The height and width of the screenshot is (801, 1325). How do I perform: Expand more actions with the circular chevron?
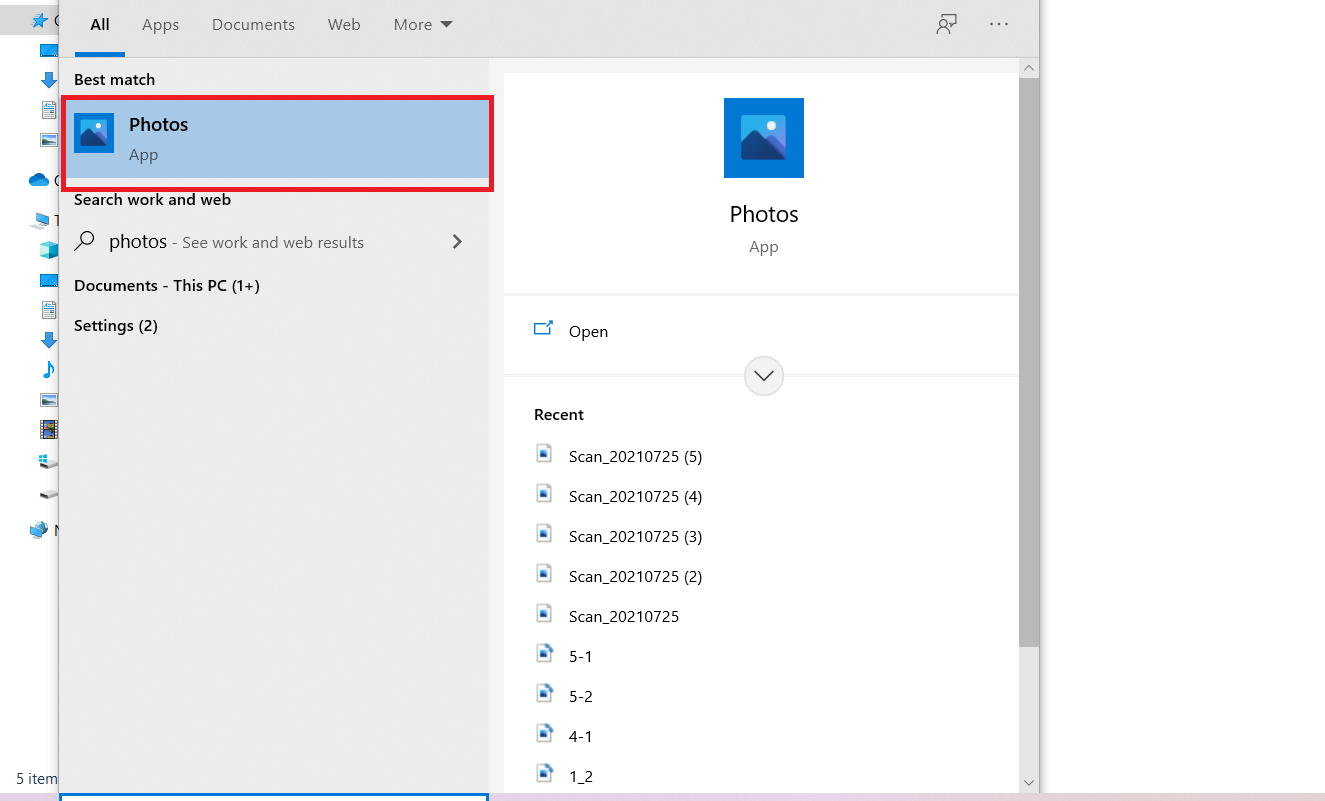point(764,376)
